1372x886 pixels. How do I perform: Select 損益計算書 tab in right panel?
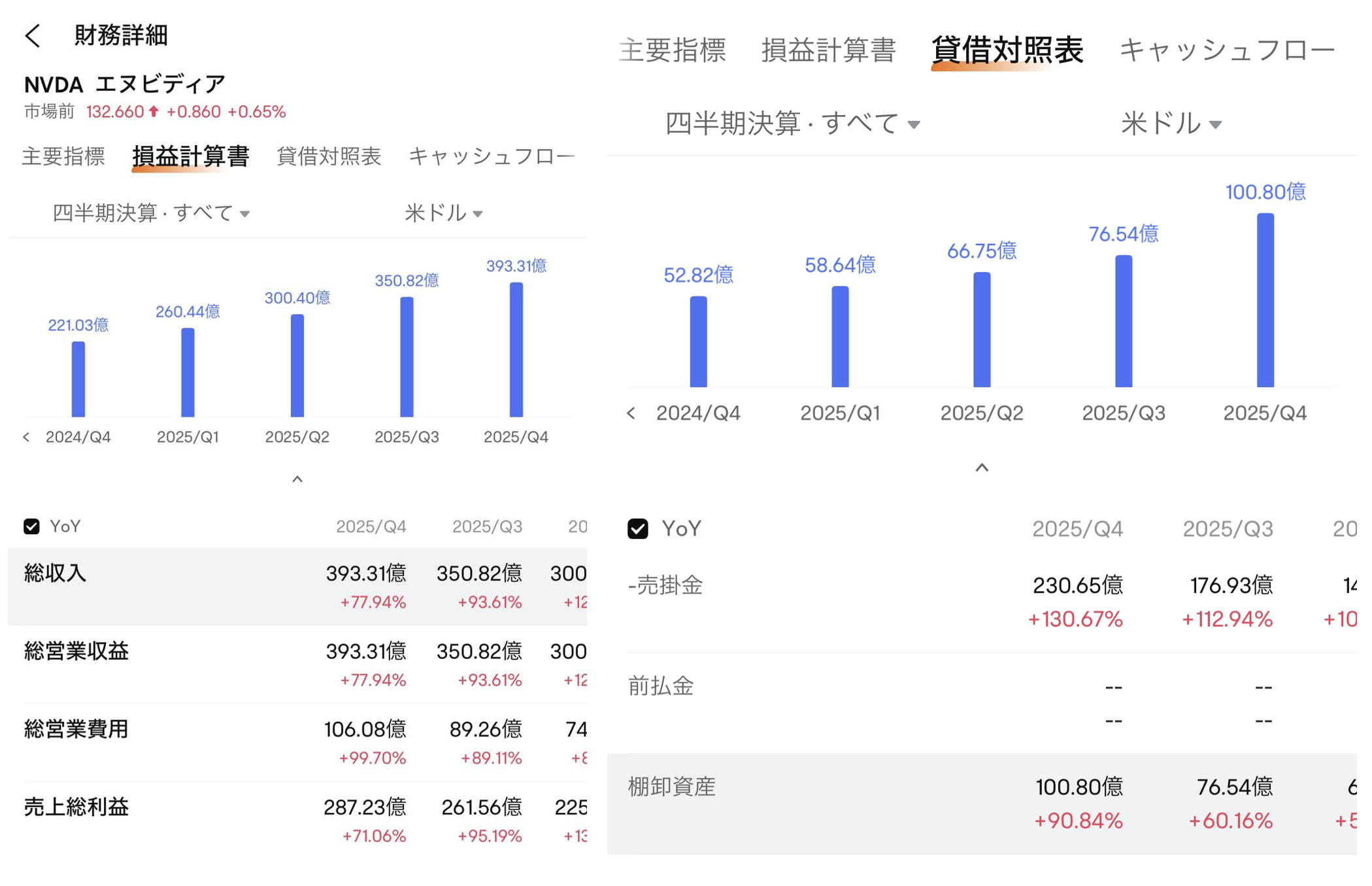pos(828,50)
